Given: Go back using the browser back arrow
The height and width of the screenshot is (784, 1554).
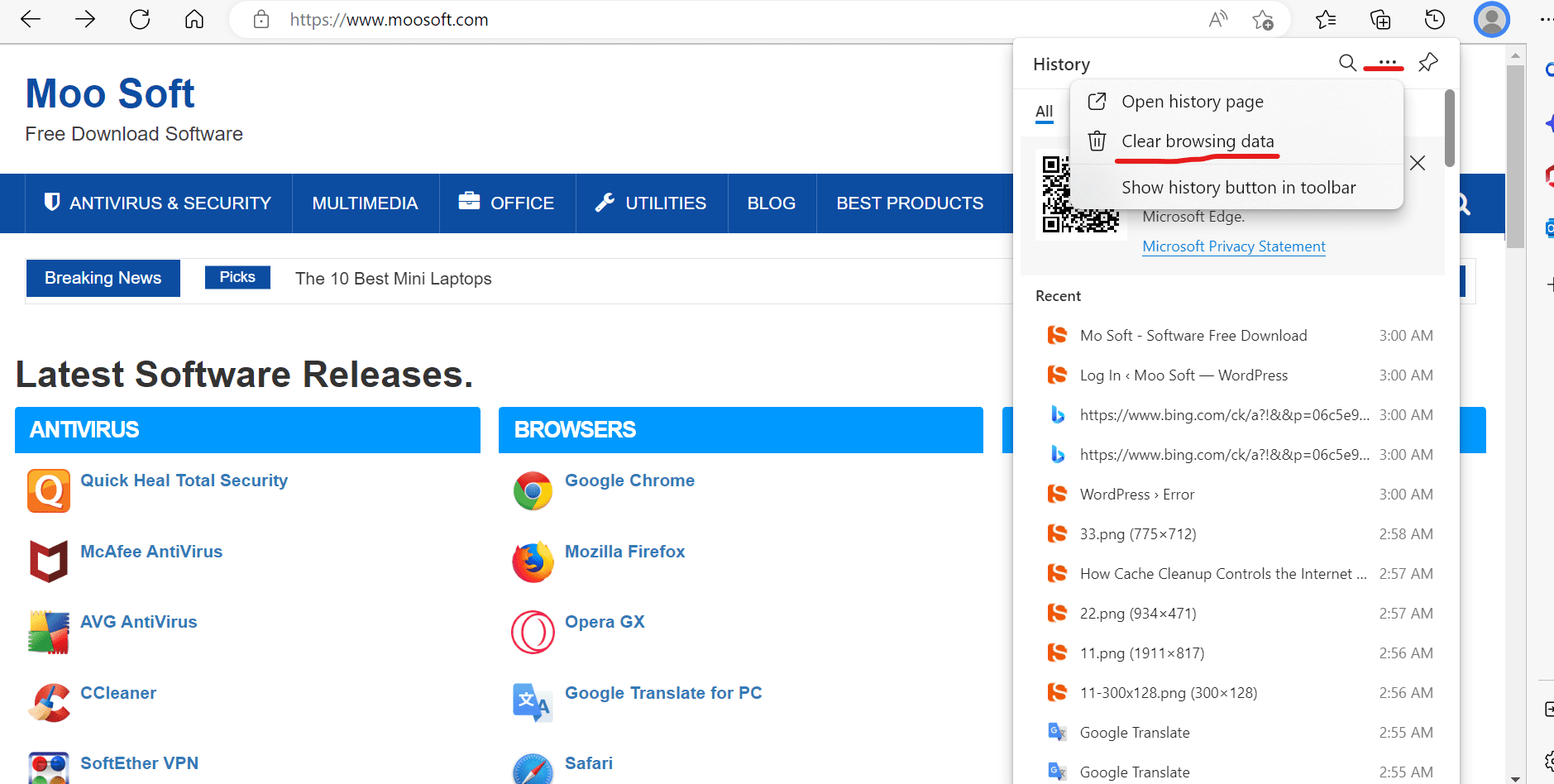Looking at the screenshot, I should (x=31, y=19).
